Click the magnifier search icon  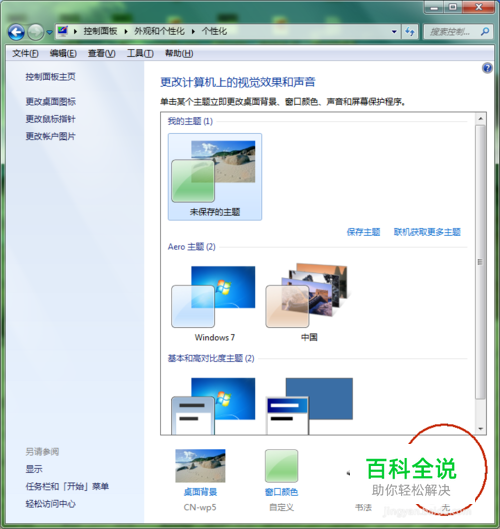tap(485, 32)
